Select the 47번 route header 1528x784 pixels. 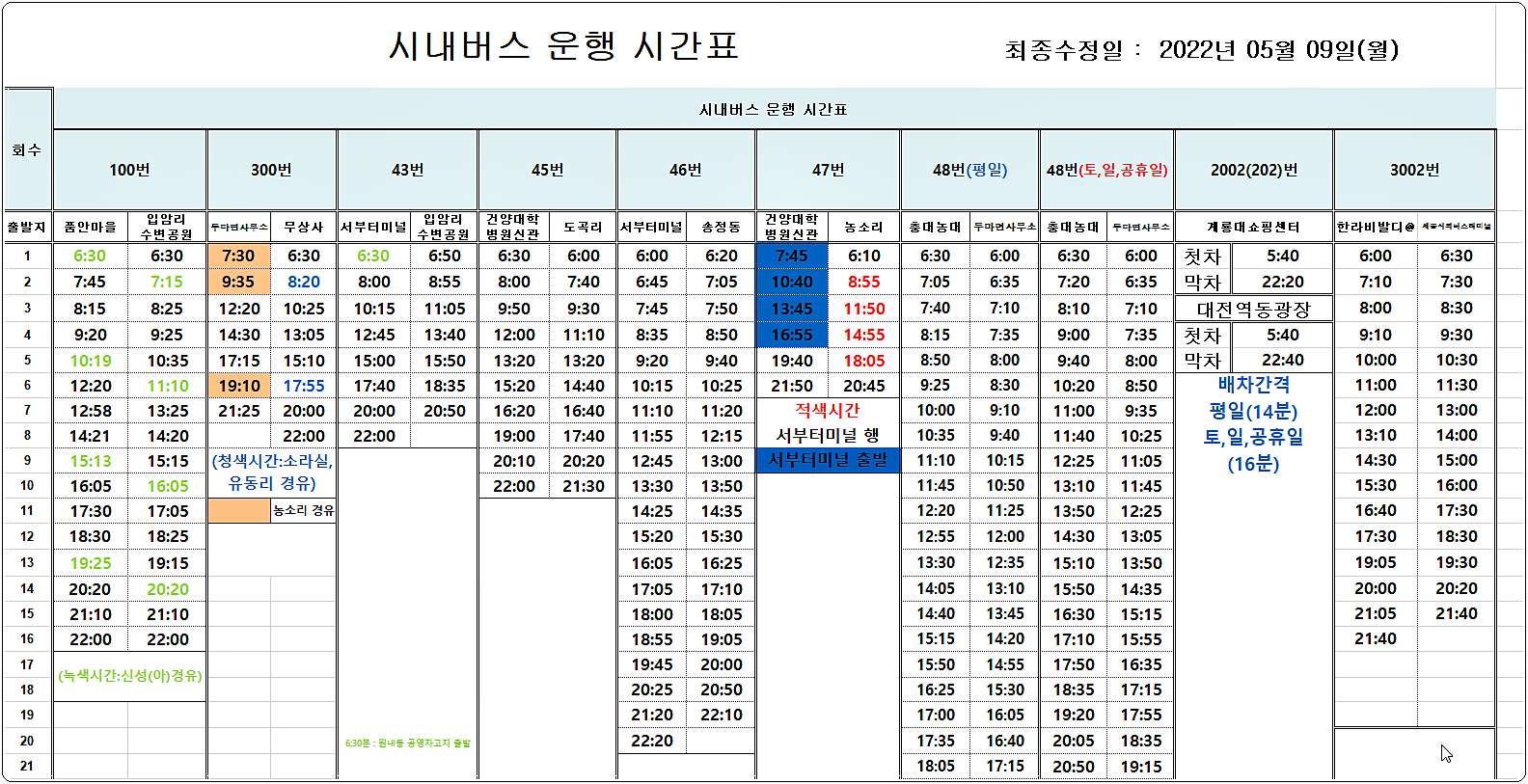click(x=828, y=170)
